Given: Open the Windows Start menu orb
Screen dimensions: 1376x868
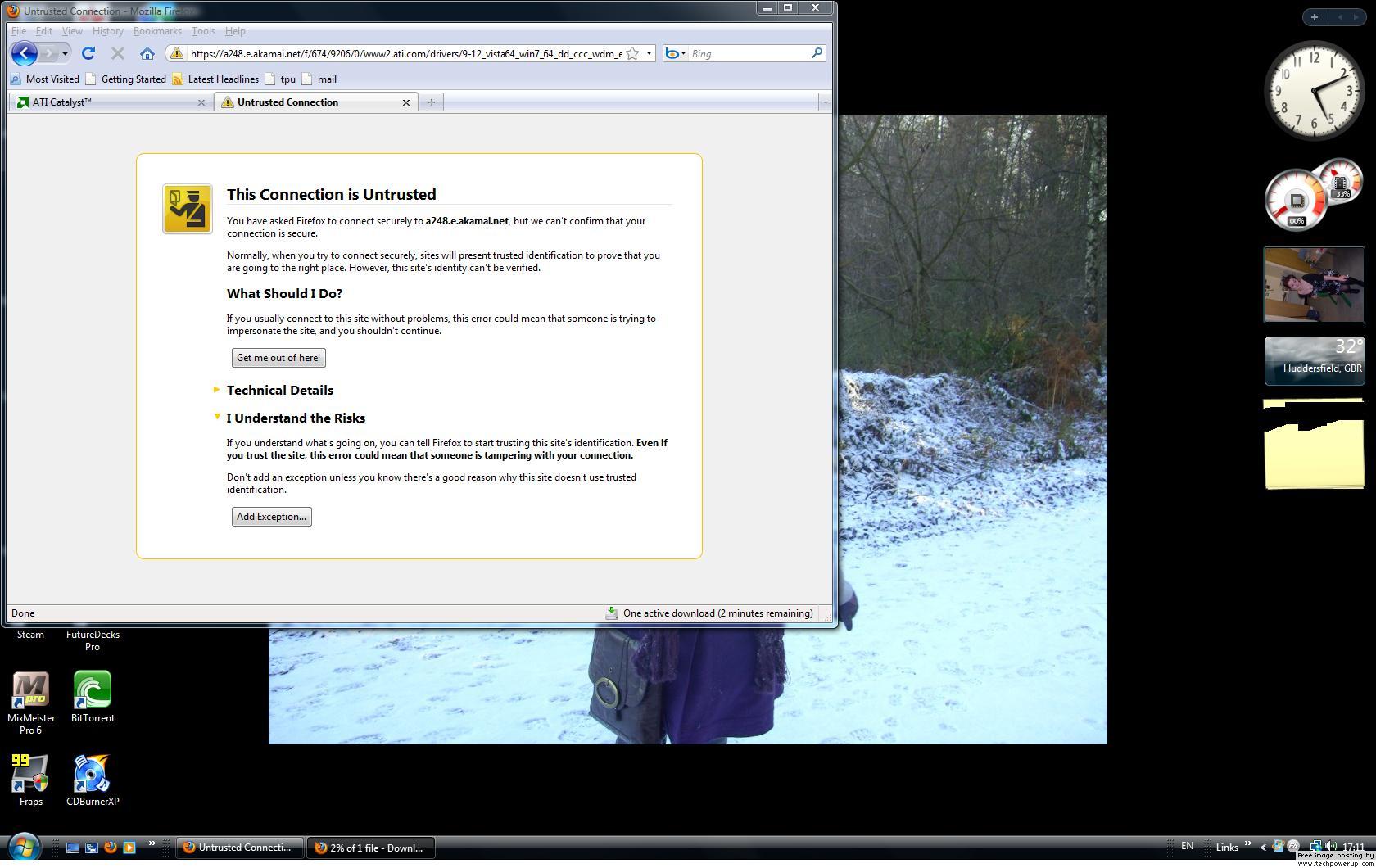Looking at the screenshot, I should click(x=24, y=848).
